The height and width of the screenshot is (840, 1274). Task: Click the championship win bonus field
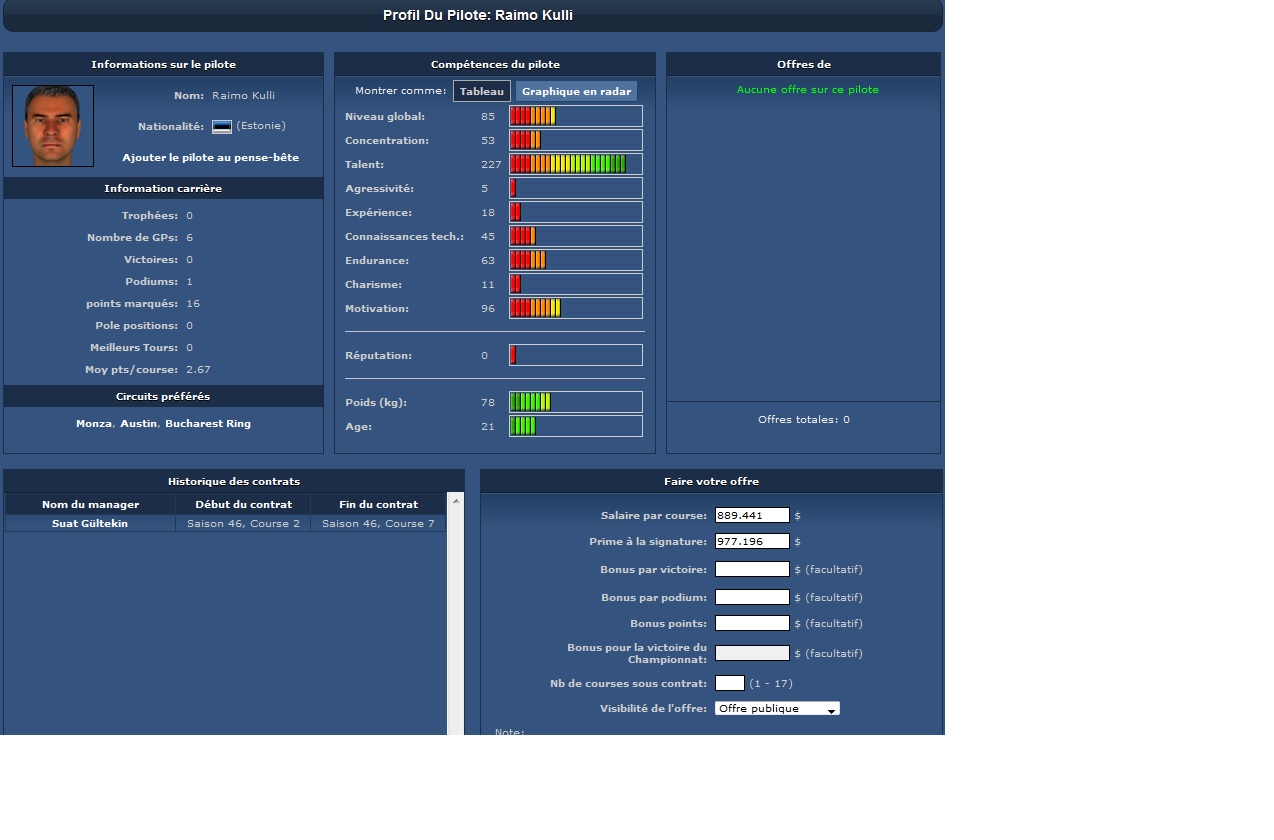pyautogui.click(x=752, y=653)
